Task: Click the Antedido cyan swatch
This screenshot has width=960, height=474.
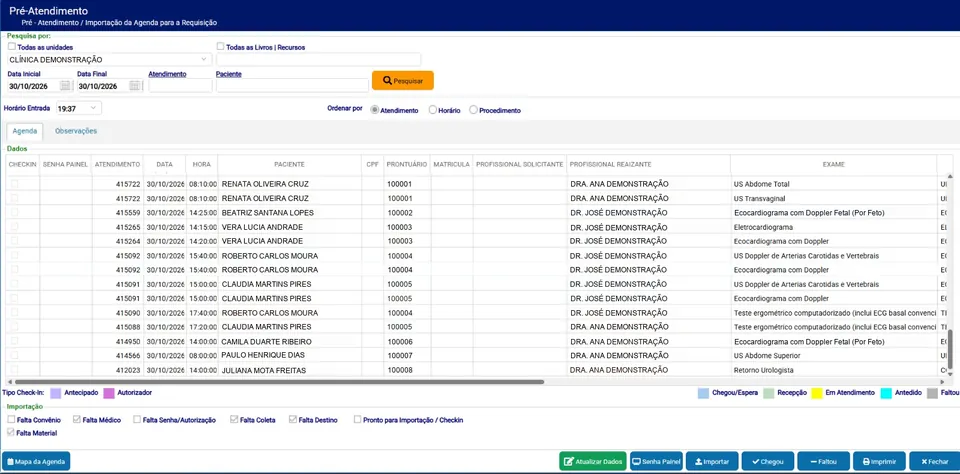Action: [x=886, y=393]
